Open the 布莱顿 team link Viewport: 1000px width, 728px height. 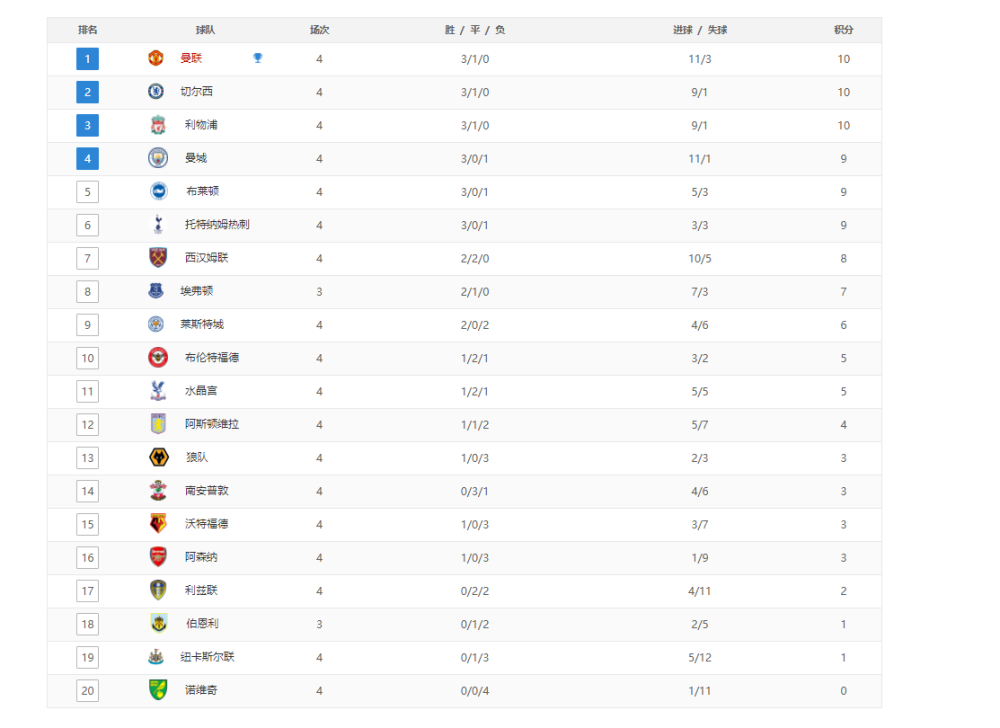[x=202, y=191]
